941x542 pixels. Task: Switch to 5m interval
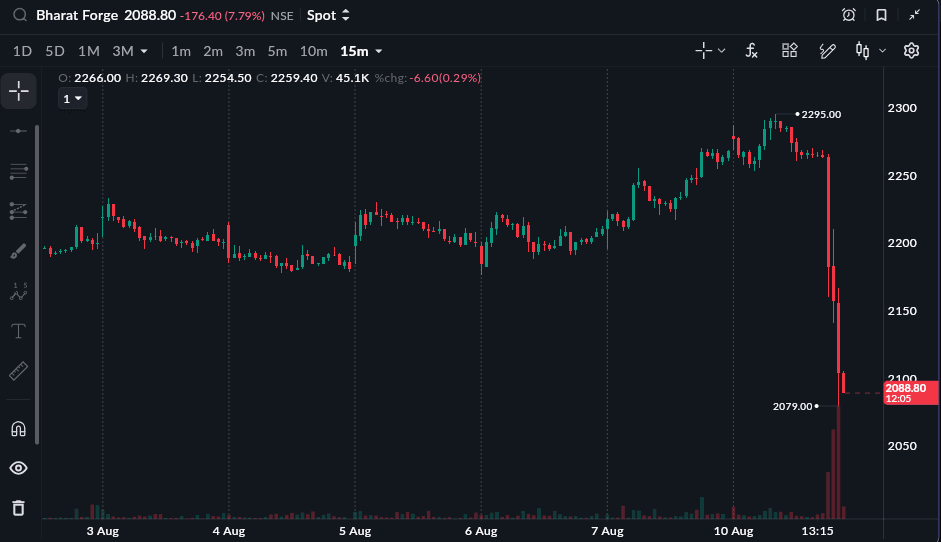(x=277, y=52)
